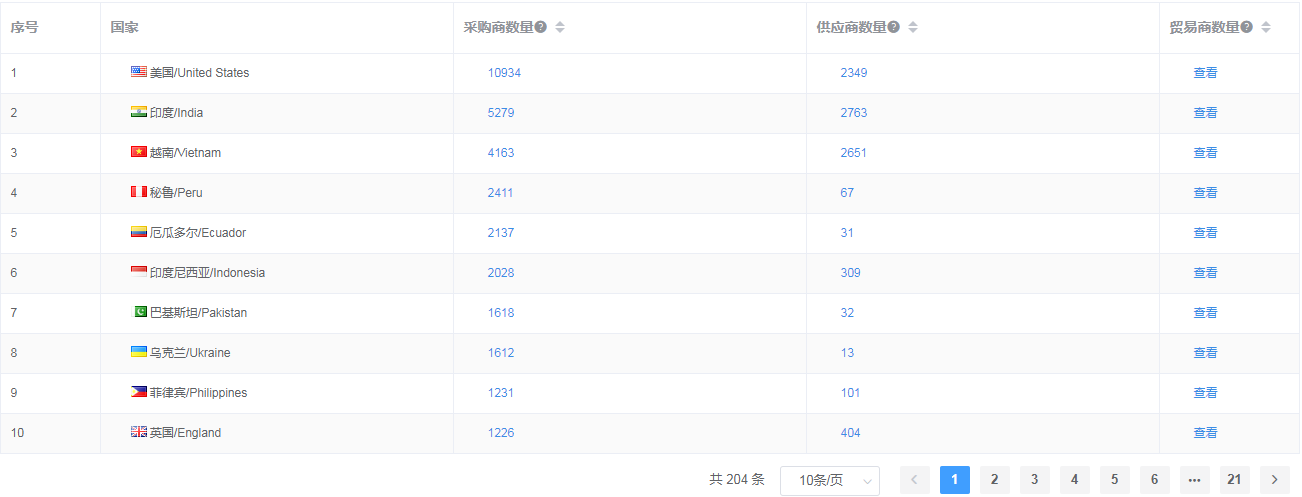Click 查看 in the England row
Viewport: 1302px width, 497px height.
click(1205, 433)
